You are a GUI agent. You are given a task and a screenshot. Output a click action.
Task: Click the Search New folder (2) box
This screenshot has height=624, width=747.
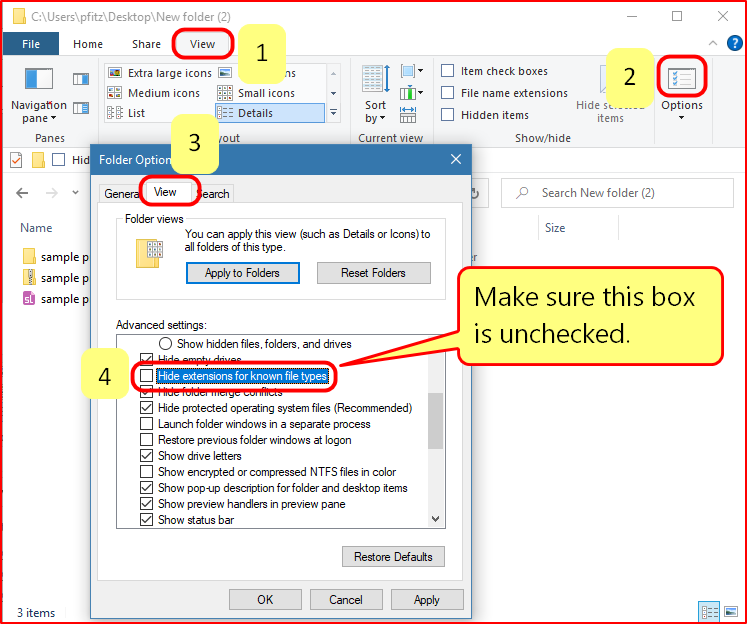pos(617,193)
